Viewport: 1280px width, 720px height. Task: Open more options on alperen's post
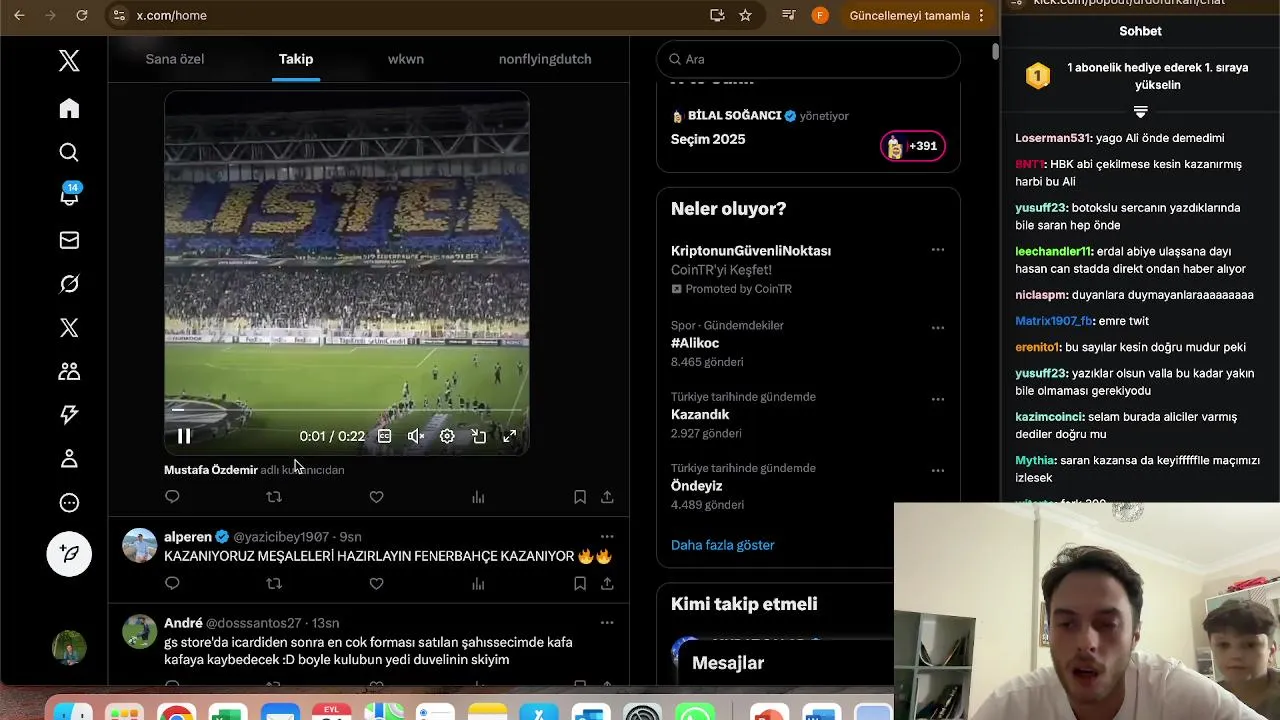coord(607,537)
